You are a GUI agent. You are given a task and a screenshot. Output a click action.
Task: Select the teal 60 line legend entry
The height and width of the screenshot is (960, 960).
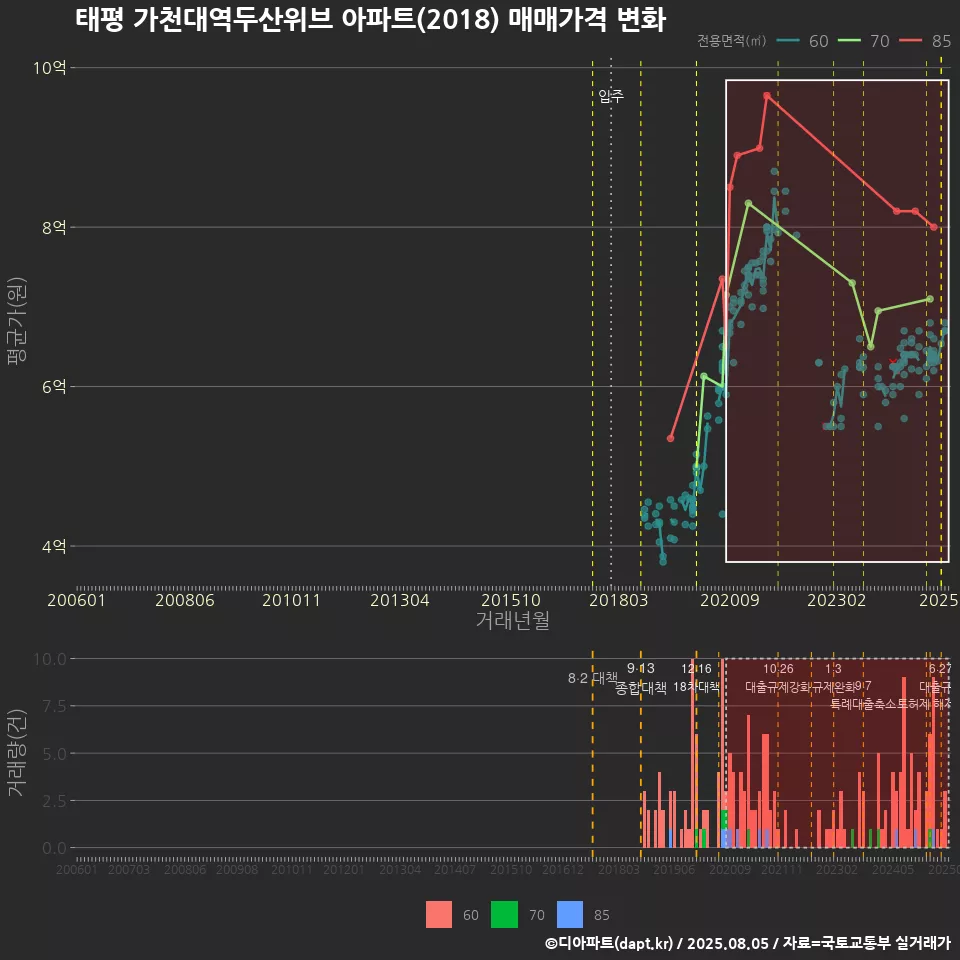(803, 41)
